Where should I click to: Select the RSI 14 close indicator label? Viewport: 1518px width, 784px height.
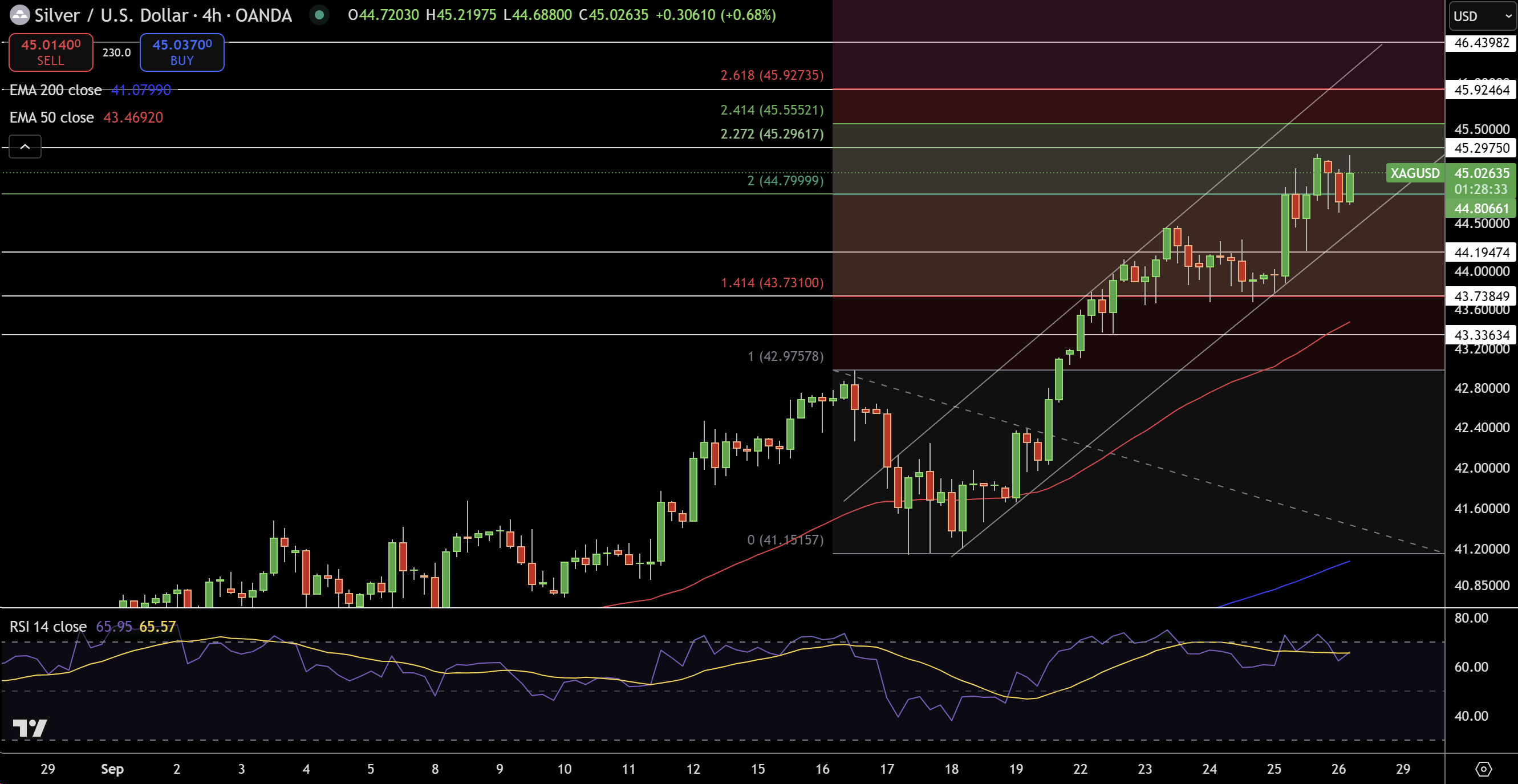tap(48, 627)
